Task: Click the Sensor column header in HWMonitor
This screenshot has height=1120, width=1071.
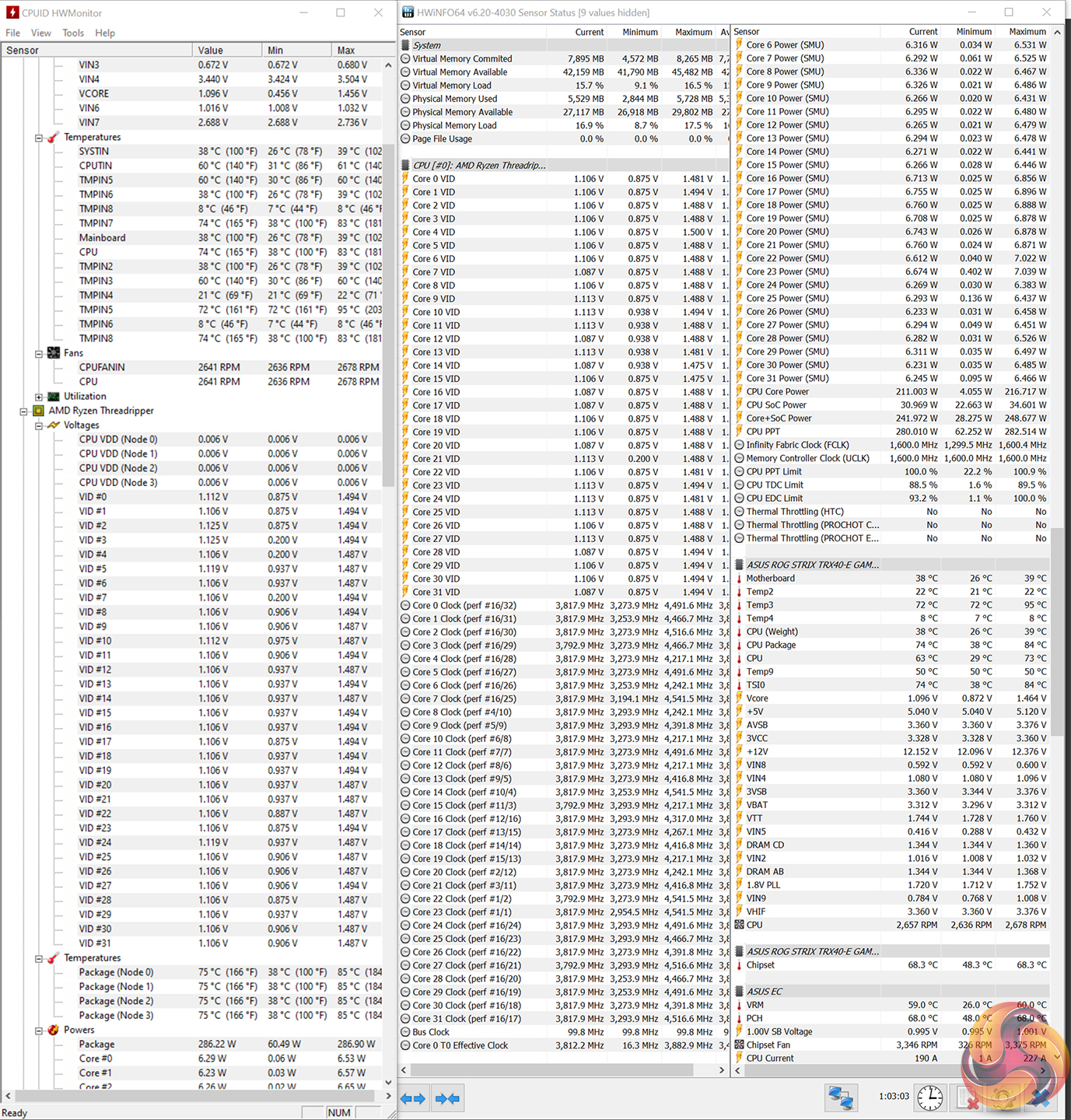Action: point(96,50)
